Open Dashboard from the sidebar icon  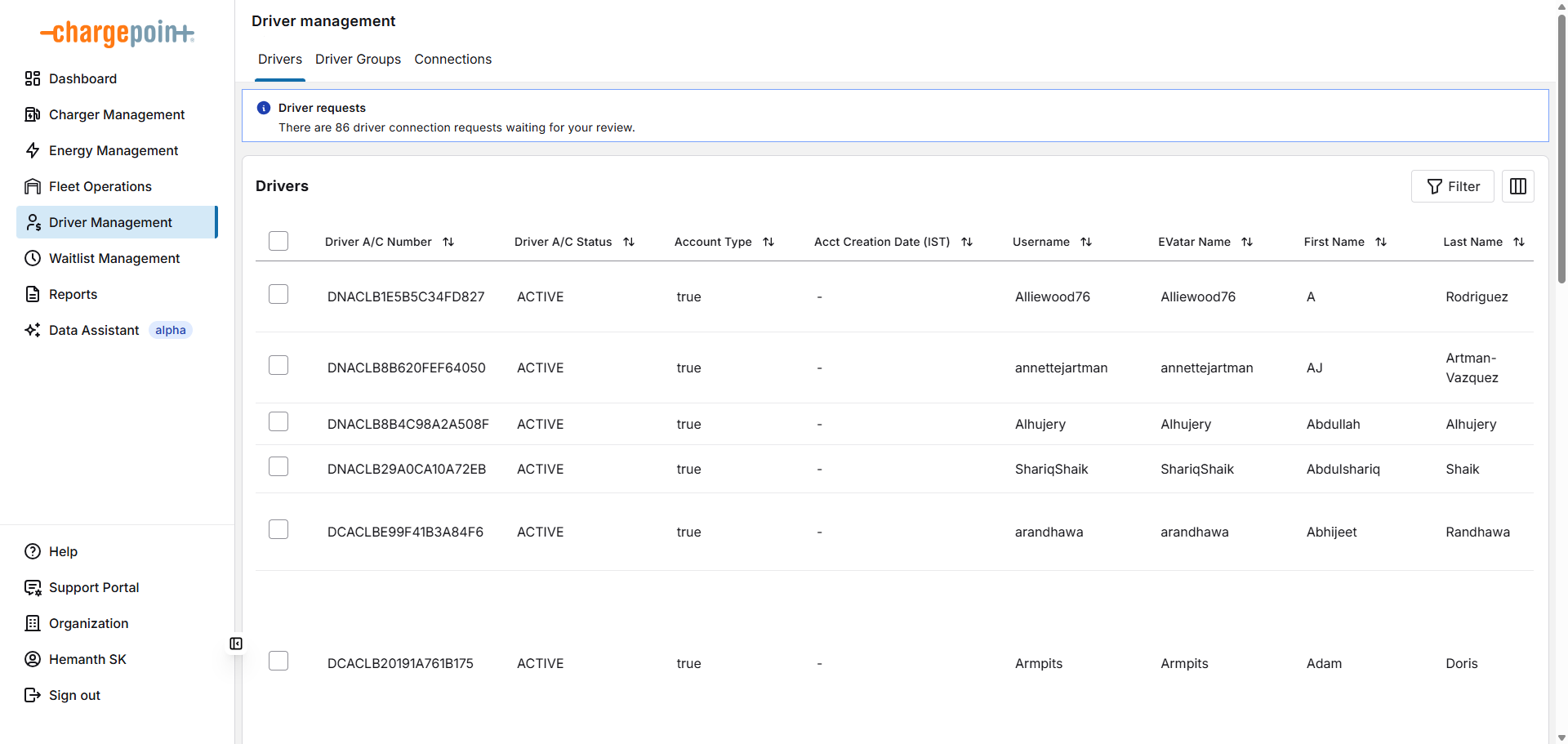33,78
